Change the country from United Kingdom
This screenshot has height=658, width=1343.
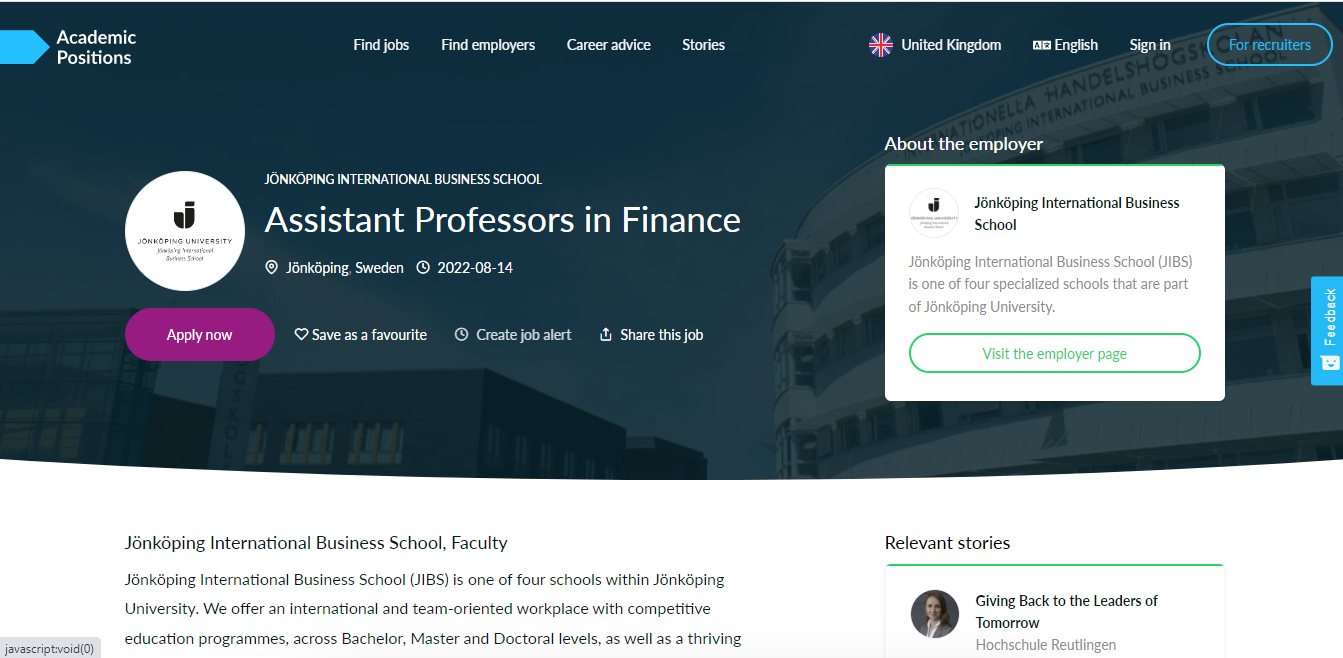[950, 45]
